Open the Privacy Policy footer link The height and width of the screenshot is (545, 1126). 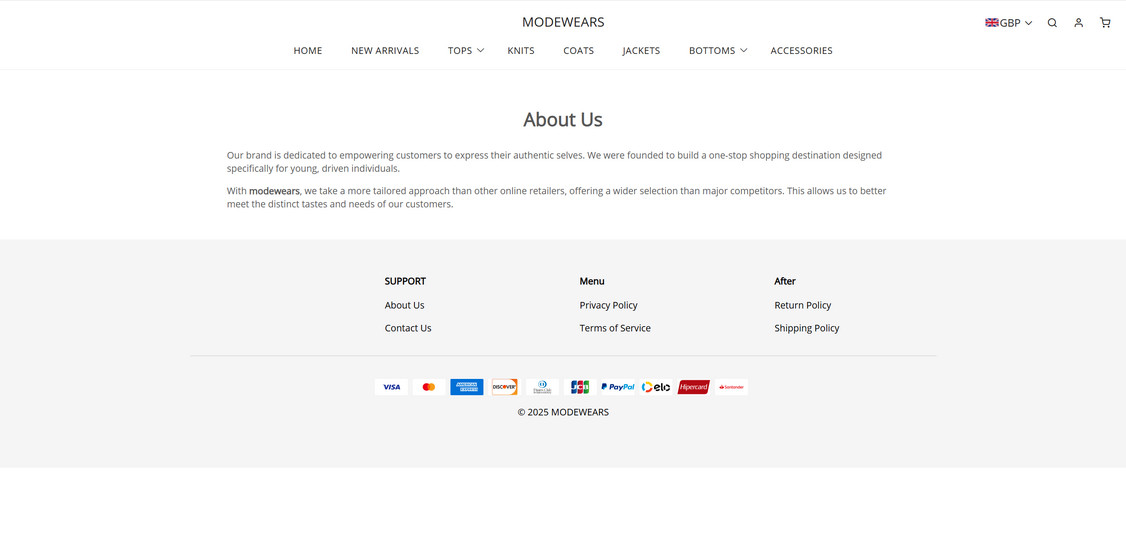pos(608,305)
